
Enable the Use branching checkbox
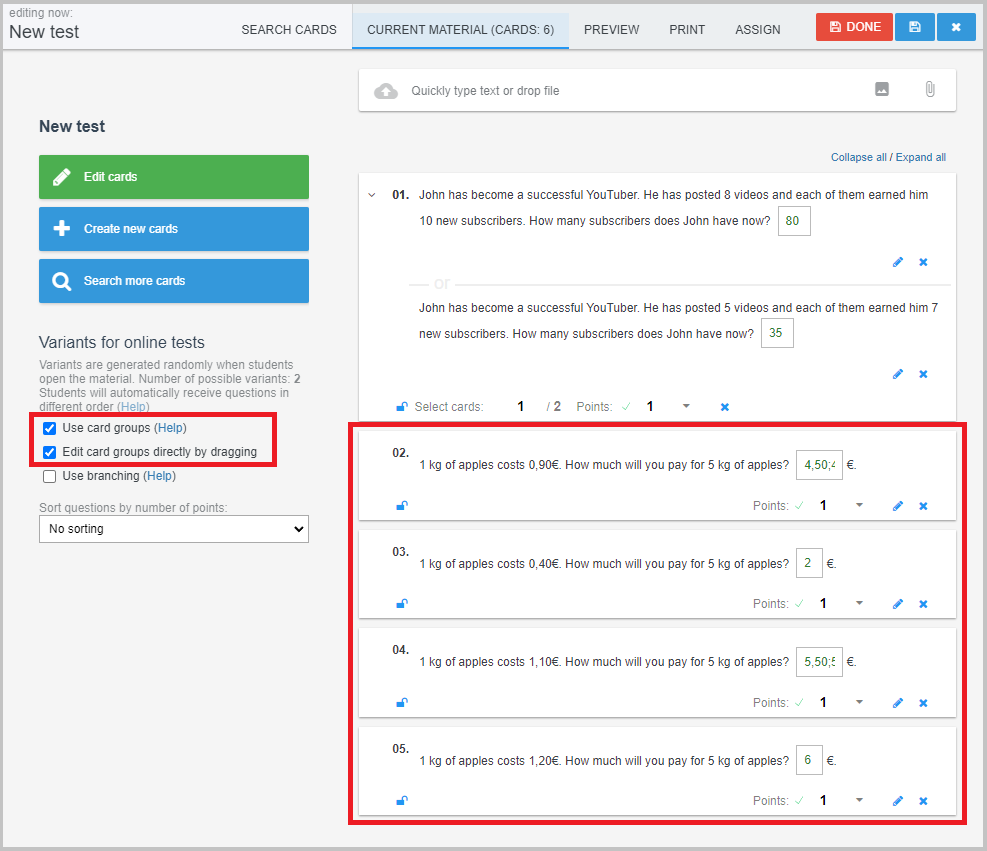(50, 476)
